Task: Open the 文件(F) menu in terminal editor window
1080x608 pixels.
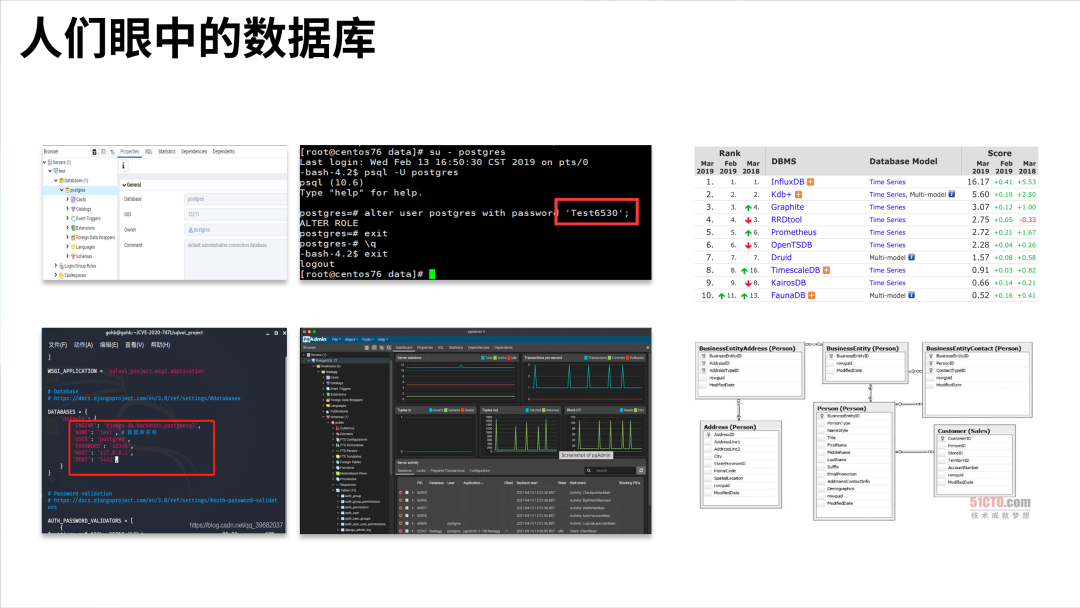Action: 58,345
